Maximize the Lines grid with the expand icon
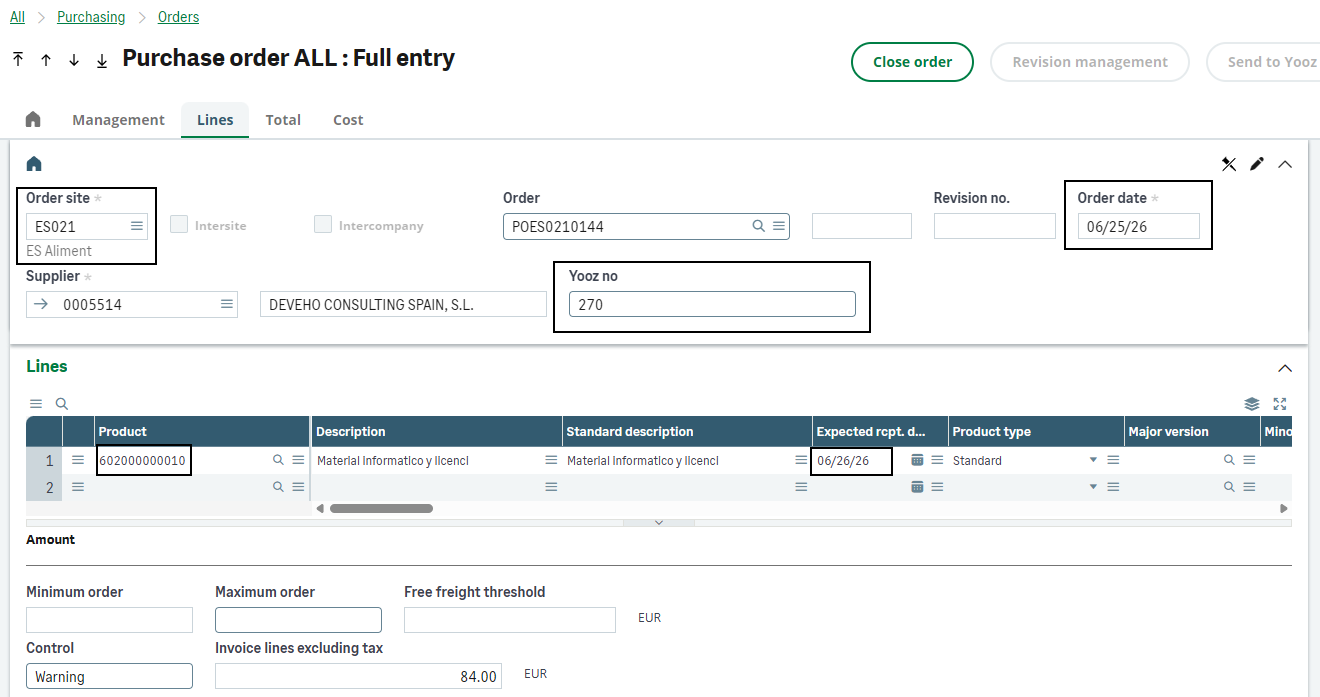Viewport: 1320px width, 697px height. [1280, 404]
